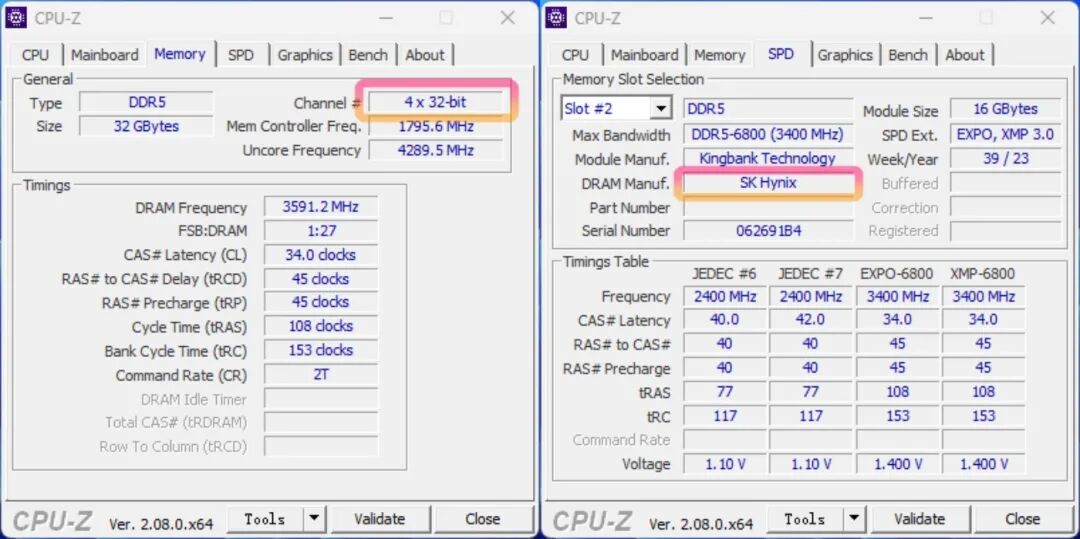
Task: Click the empty DRAM Idle Timer field
Action: pos(320,399)
